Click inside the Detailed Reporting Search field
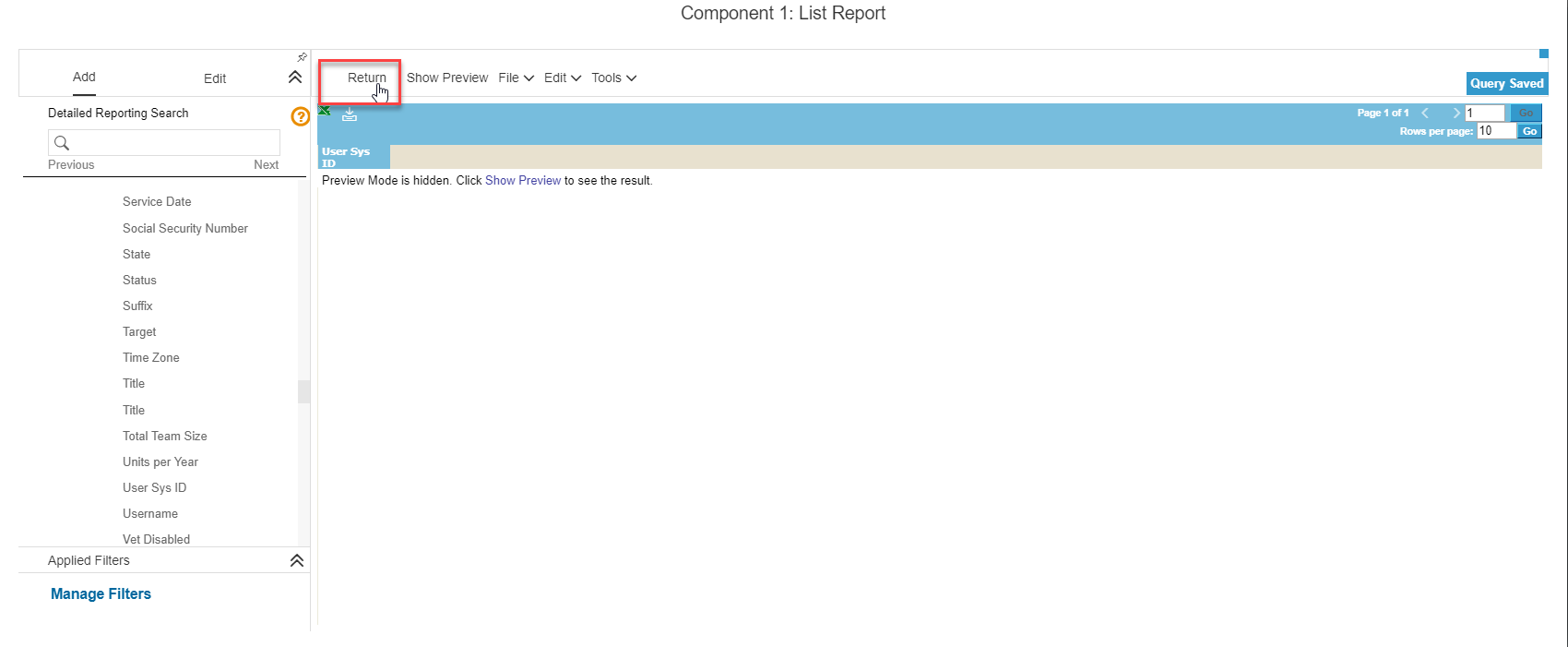The height and width of the screenshot is (647, 1568). (x=164, y=142)
